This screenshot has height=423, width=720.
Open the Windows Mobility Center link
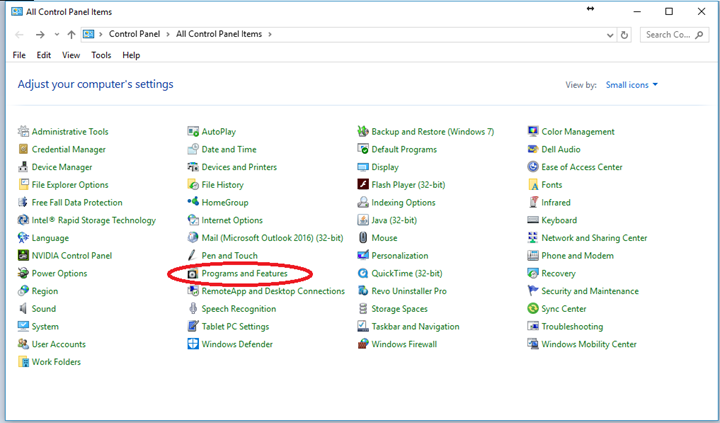coord(589,344)
